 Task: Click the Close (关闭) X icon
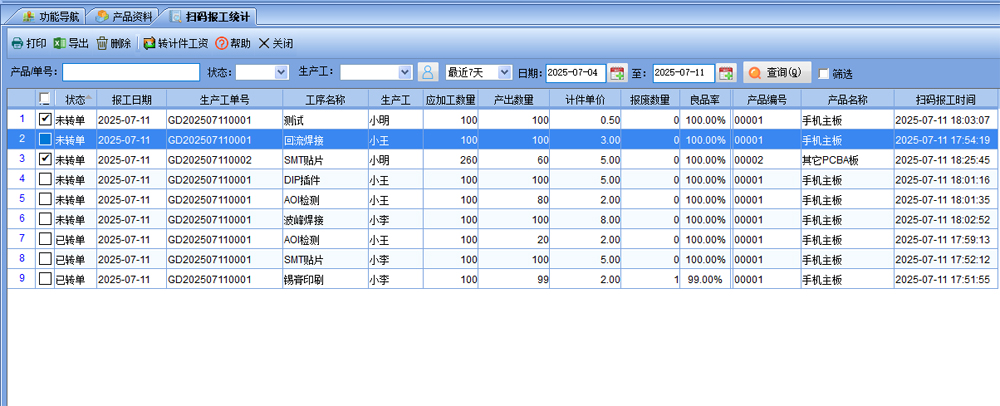point(264,44)
